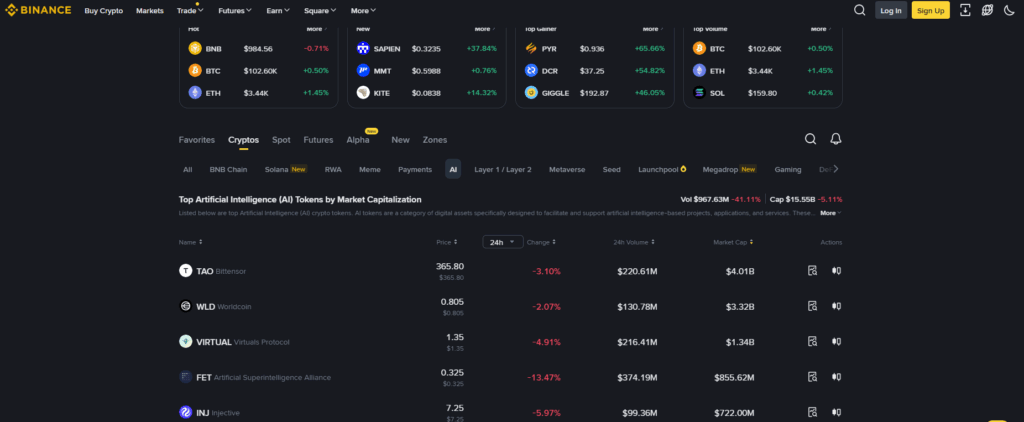Click the language globe icon
The height and width of the screenshot is (422, 1024).
[987, 10]
